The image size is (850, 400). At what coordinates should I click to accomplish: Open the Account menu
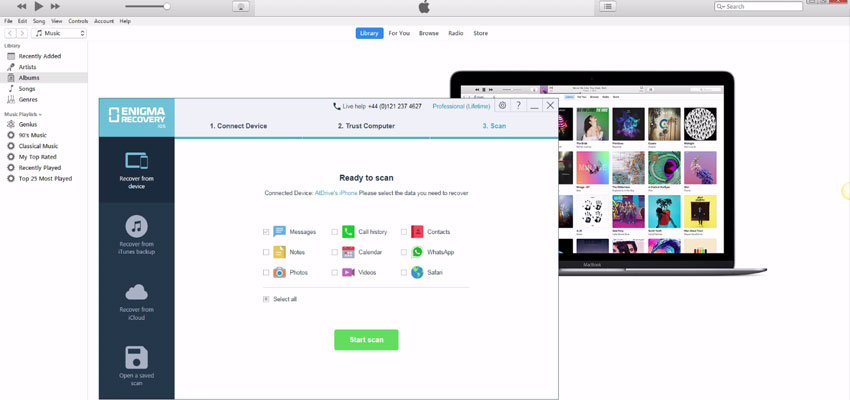[x=104, y=21]
